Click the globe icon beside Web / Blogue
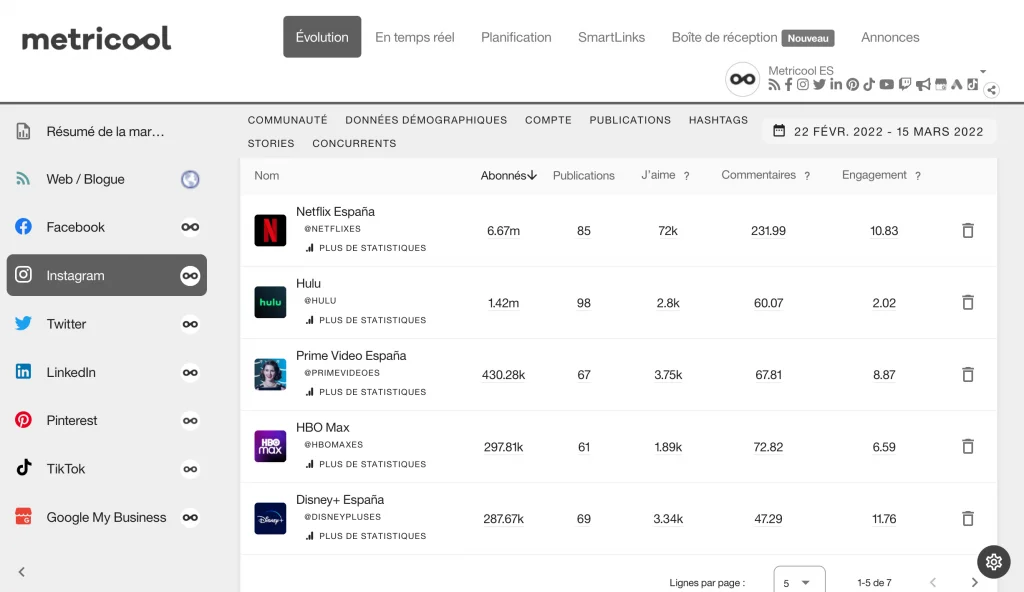This screenshot has width=1024, height=592. 190,179
